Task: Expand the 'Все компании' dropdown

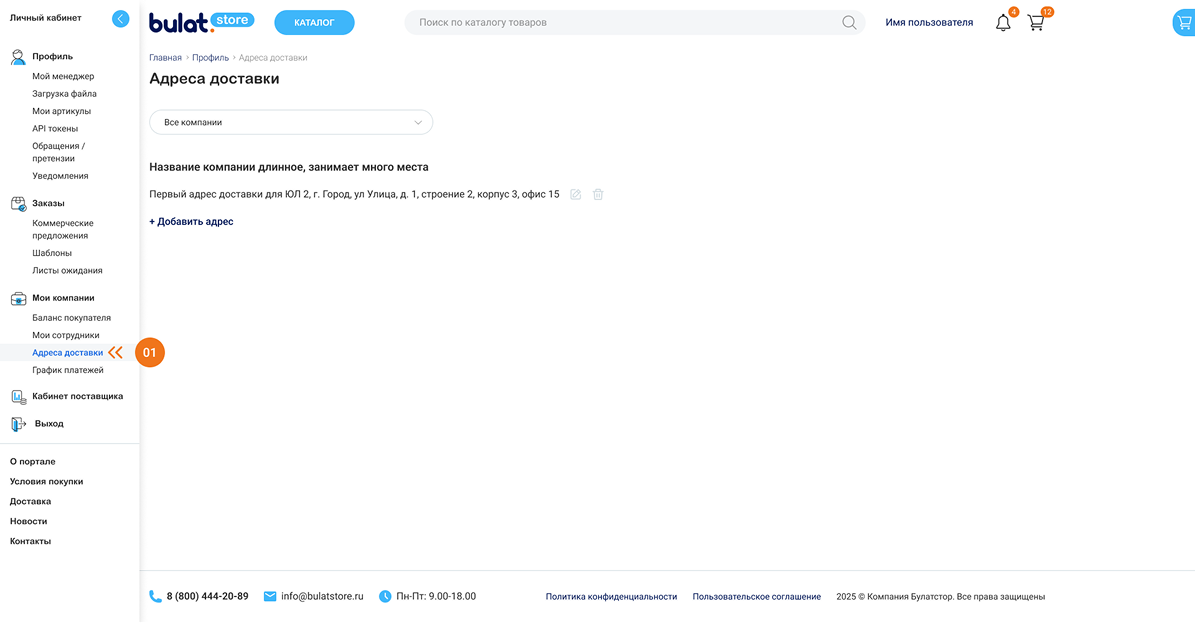Action: 291,122
